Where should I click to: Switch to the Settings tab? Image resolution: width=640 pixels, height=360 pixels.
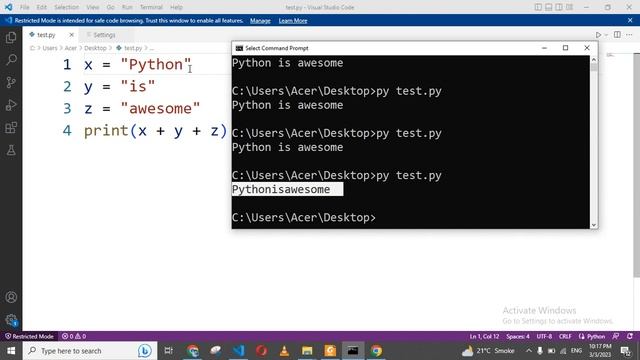pos(104,35)
